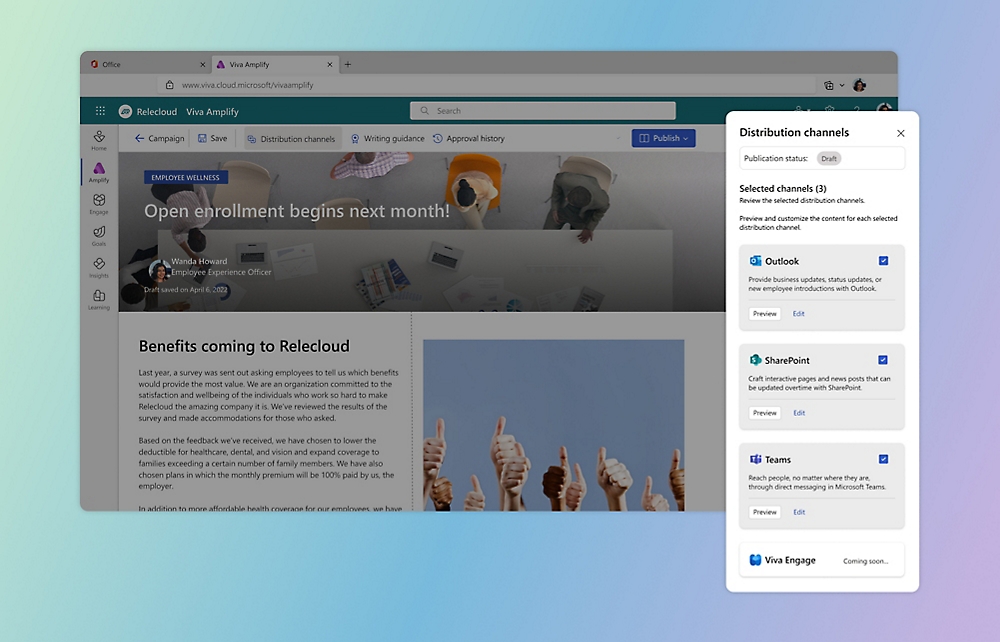Click the 'Benefits coming to Relecloud' heading

point(244,346)
